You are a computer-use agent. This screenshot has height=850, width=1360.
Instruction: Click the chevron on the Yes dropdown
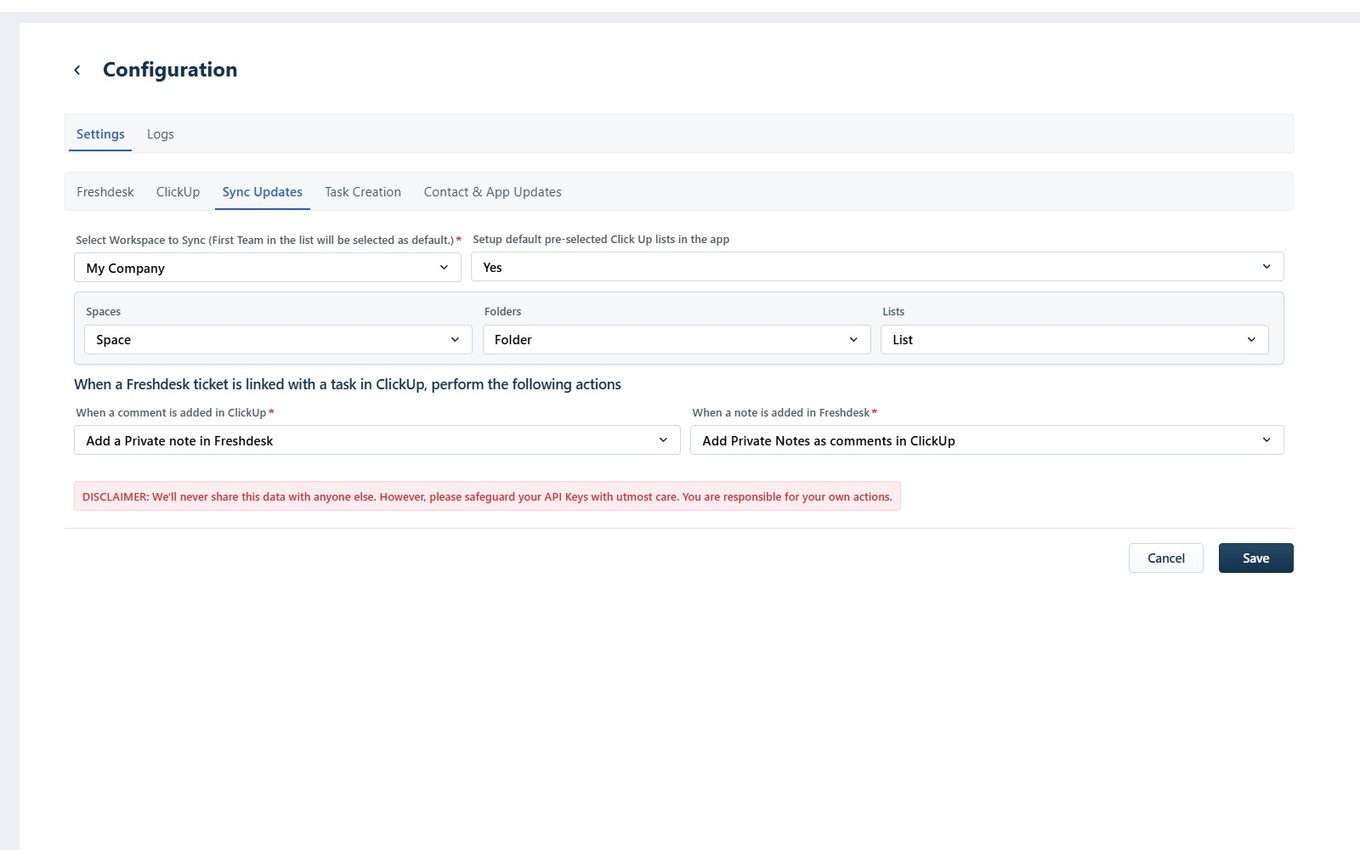pyautogui.click(x=1266, y=266)
